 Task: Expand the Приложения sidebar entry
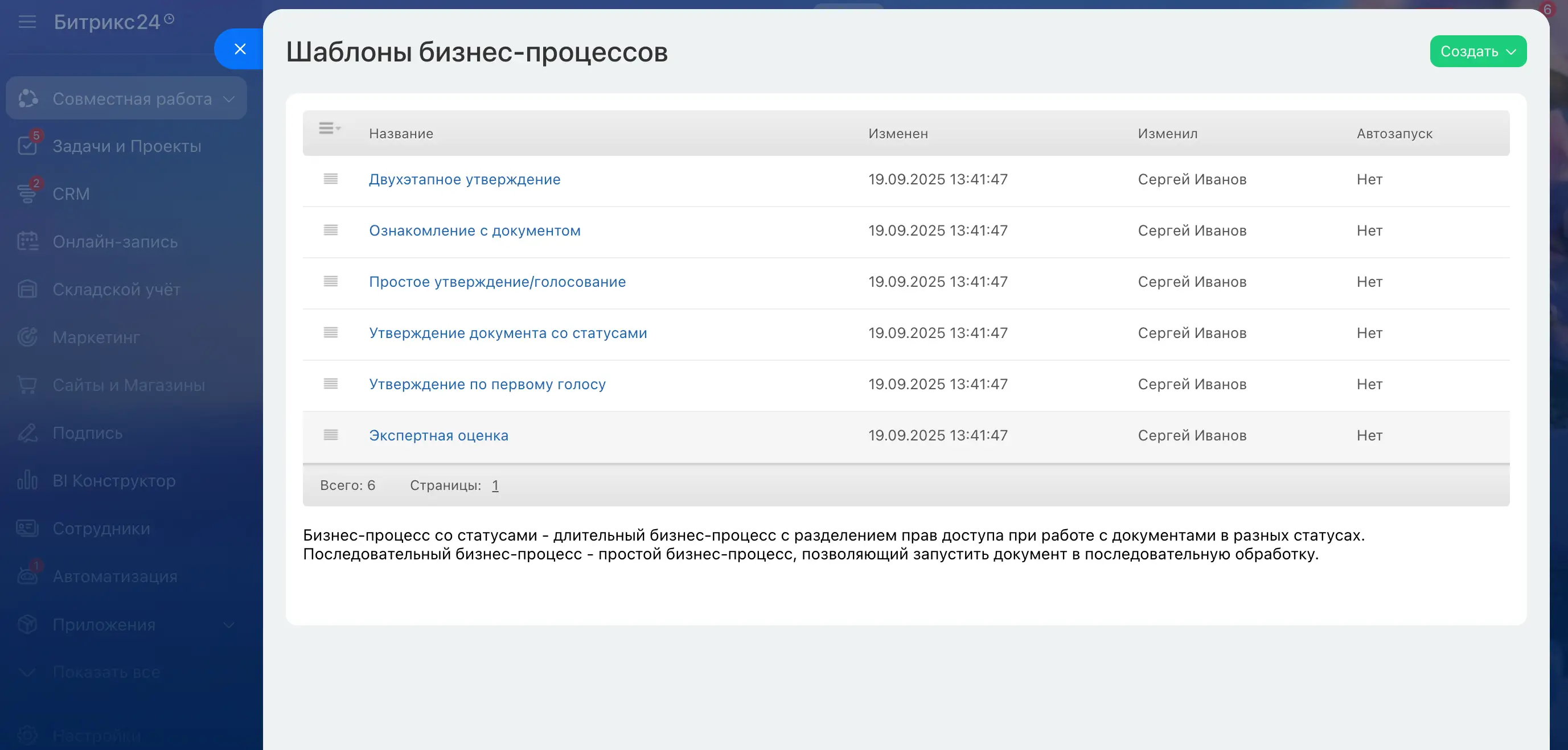click(x=229, y=624)
